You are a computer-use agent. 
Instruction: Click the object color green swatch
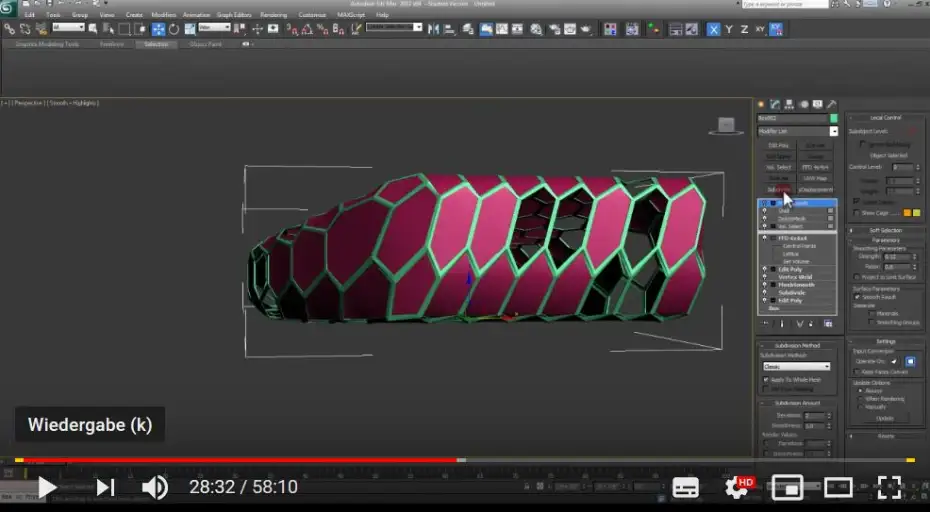coord(834,118)
